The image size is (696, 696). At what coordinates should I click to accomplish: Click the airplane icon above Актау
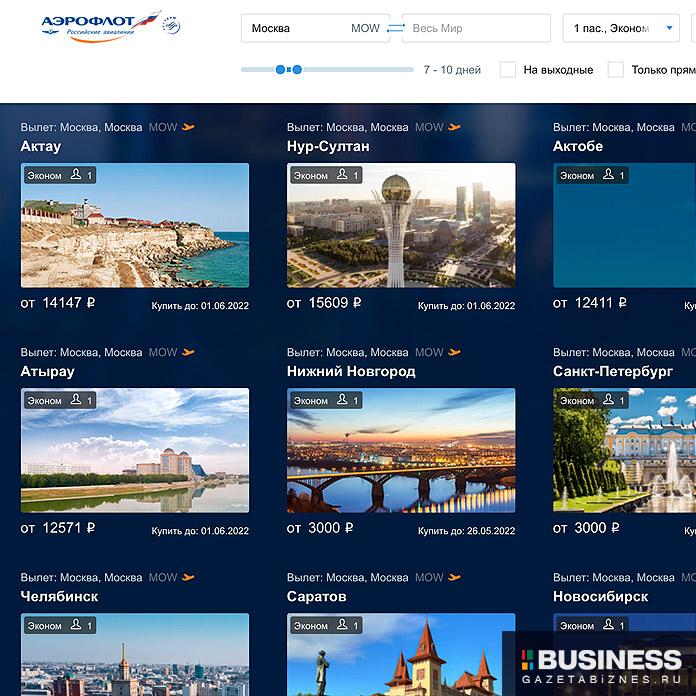click(x=188, y=128)
